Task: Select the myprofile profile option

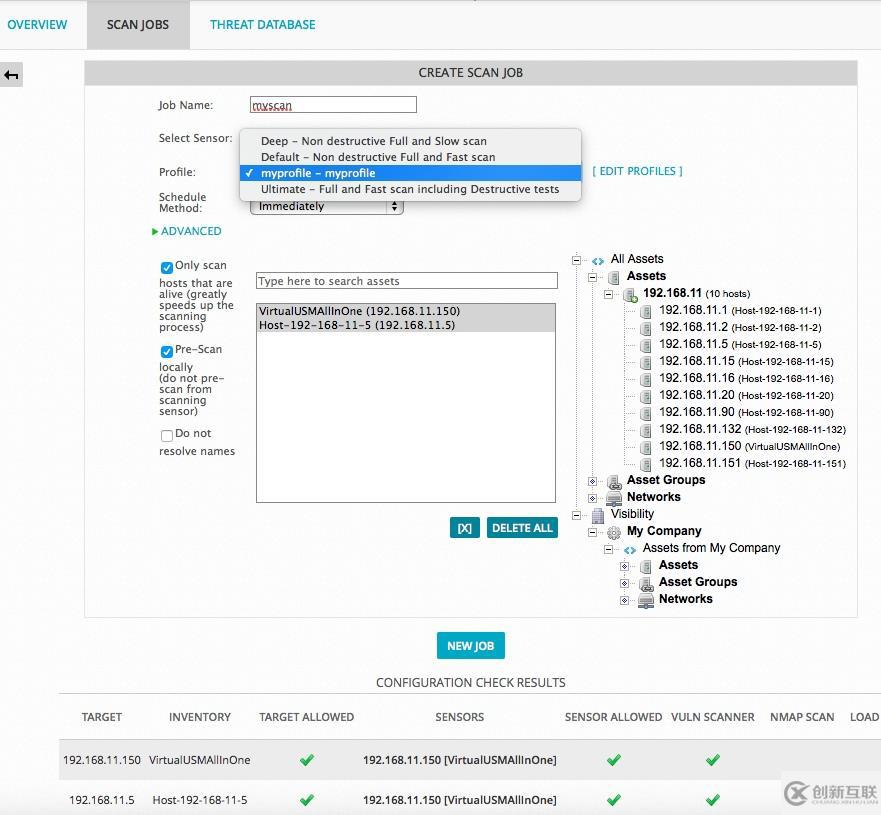Action: click(x=410, y=173)
